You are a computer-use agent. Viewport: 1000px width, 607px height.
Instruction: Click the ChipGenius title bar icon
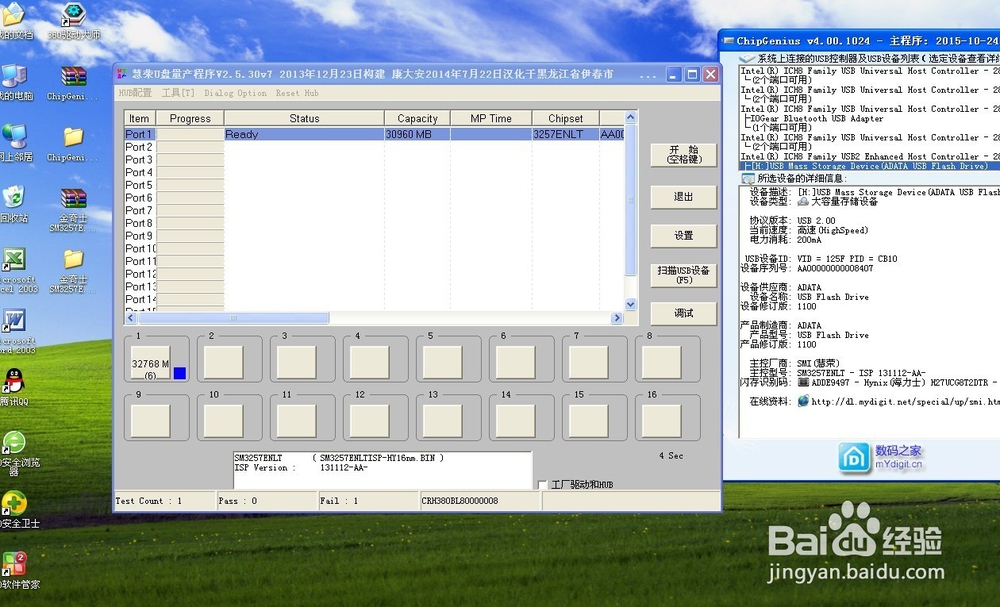pyautogui.click(x=728, y=41)
